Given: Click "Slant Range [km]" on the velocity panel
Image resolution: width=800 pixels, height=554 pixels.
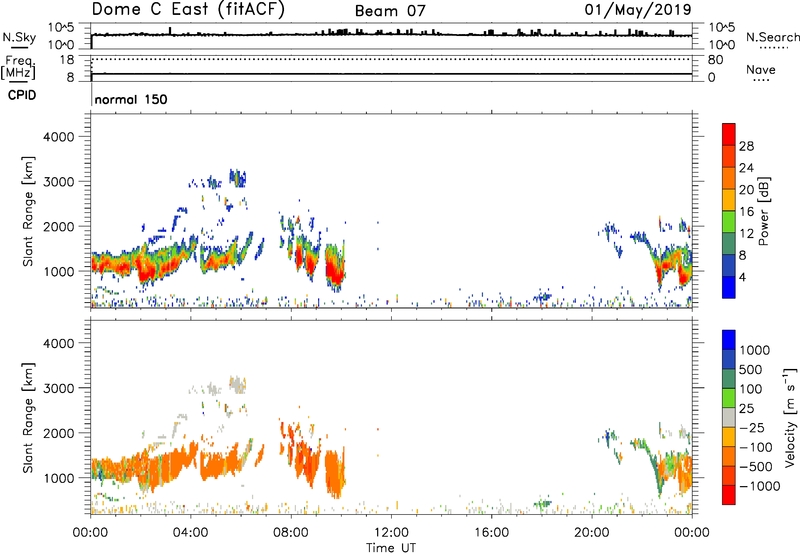Looking at the screenshot, I should point(28,418).
